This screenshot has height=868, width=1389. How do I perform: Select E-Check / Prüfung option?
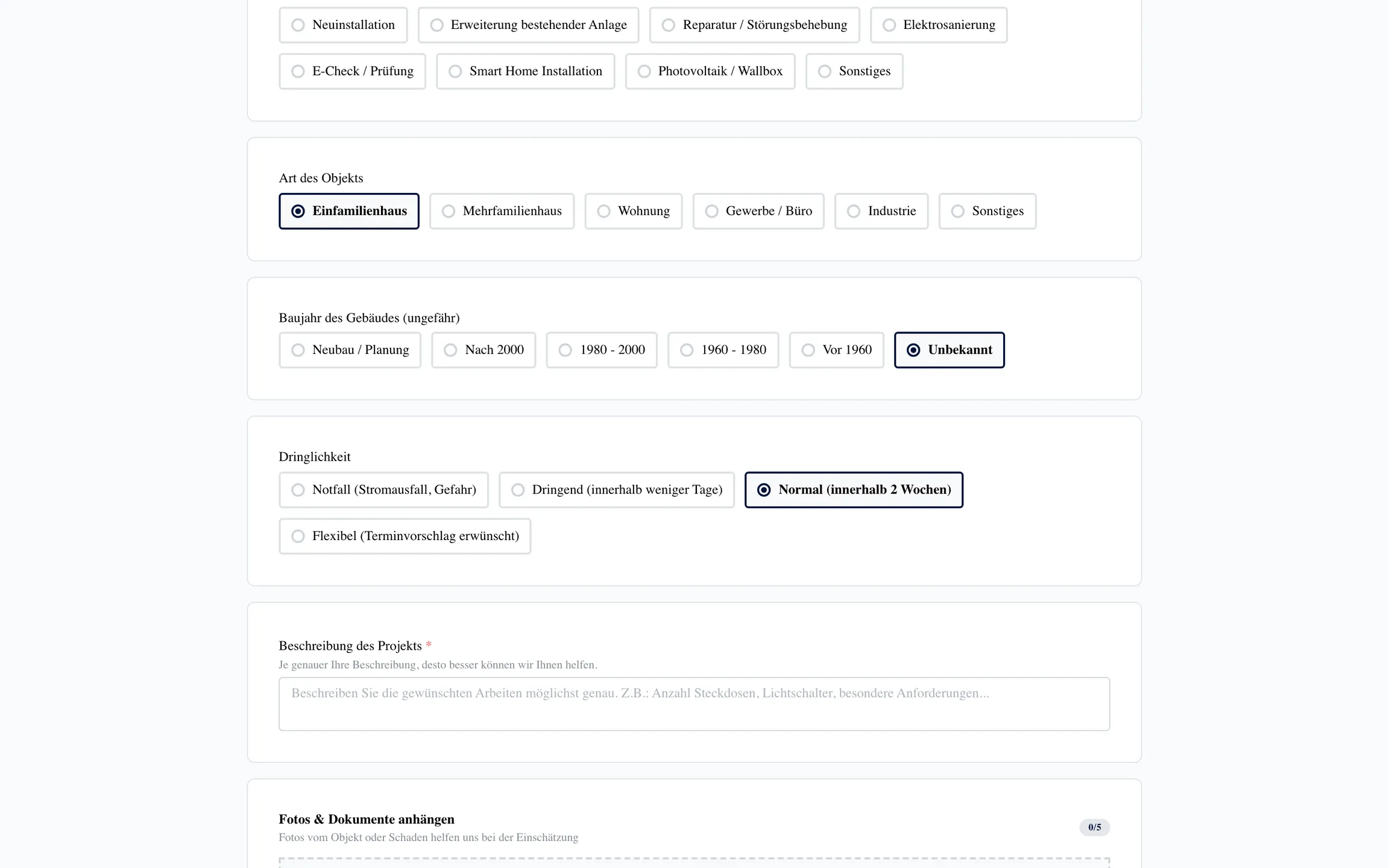pyautogui.click(x=352, y=72)
